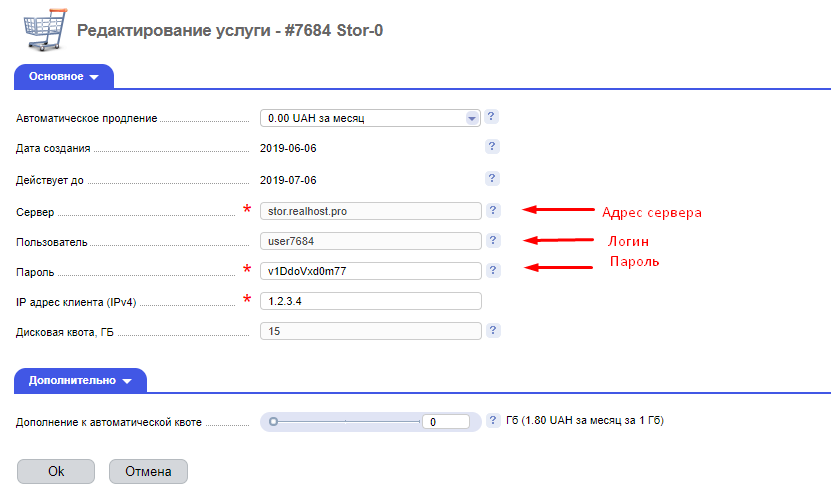Move the additional quota slider handle
The height and width of the screenshot is (501, 831).
click(x=273, y=422)
